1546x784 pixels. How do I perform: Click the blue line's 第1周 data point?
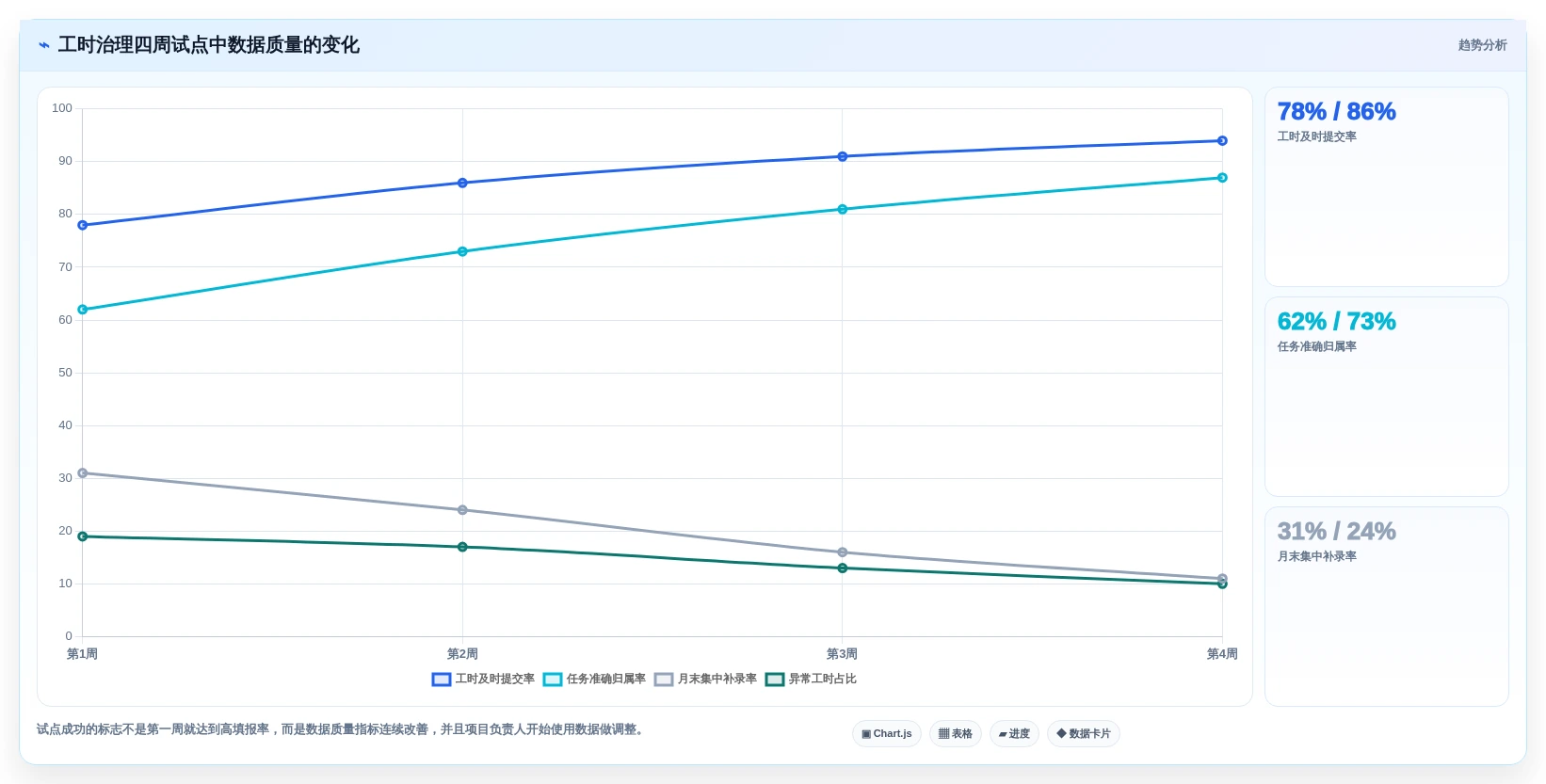tap(83, 225)
